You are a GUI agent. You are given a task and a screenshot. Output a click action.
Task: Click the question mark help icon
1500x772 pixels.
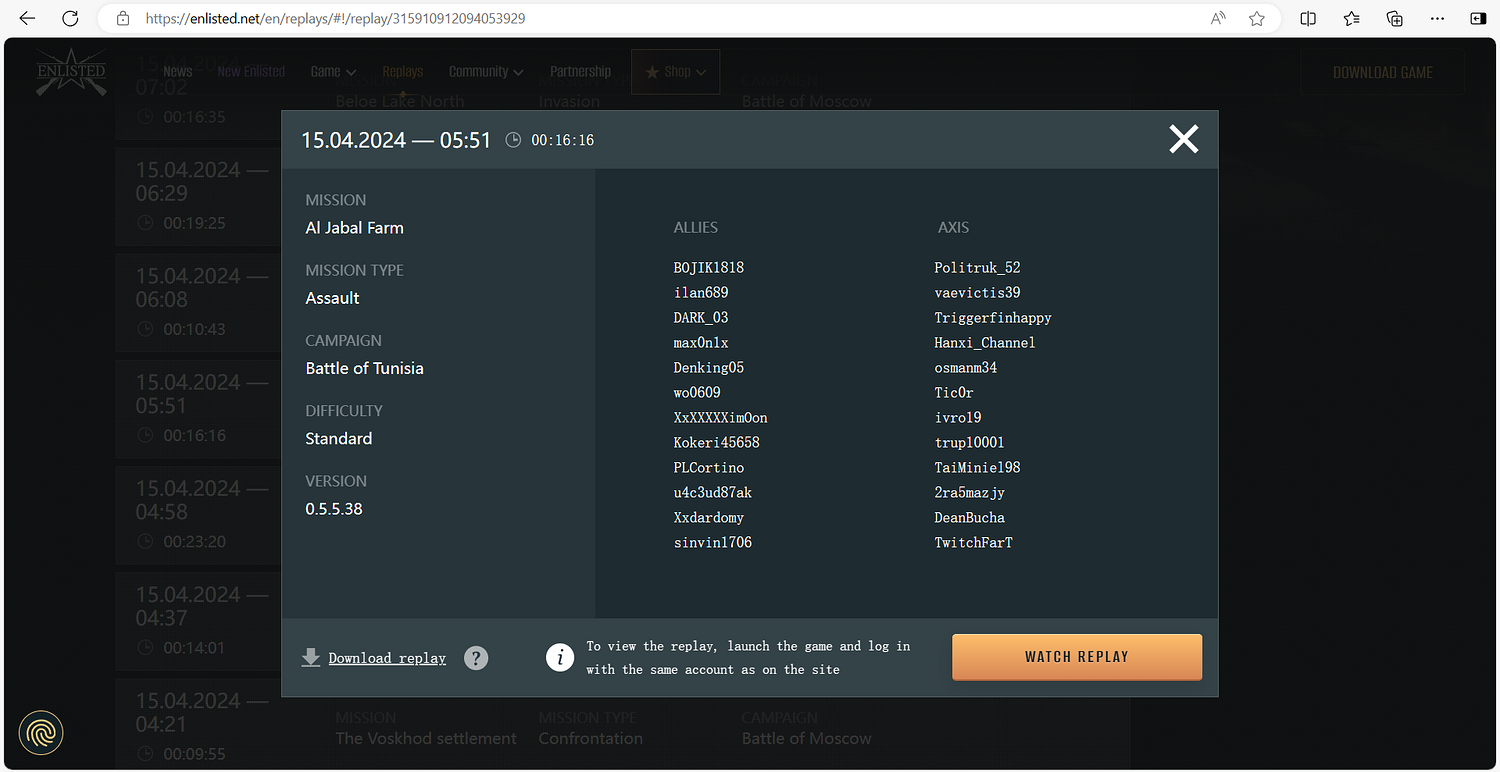tap(476, 658)
